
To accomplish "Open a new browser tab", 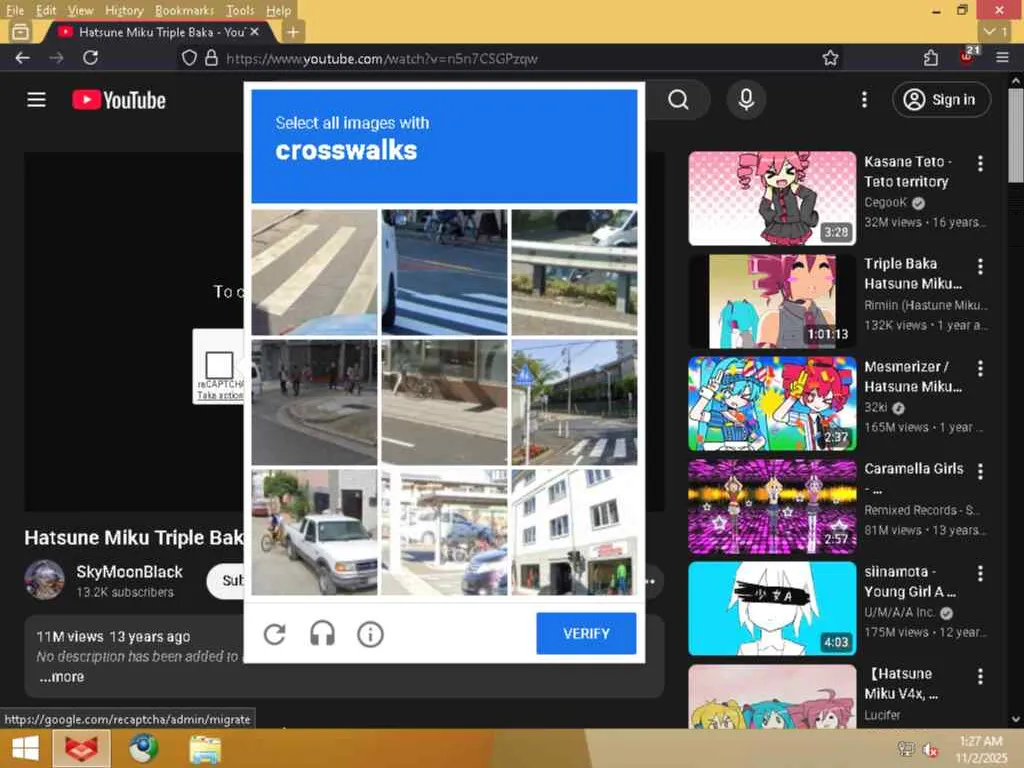I will pos(293,31).
